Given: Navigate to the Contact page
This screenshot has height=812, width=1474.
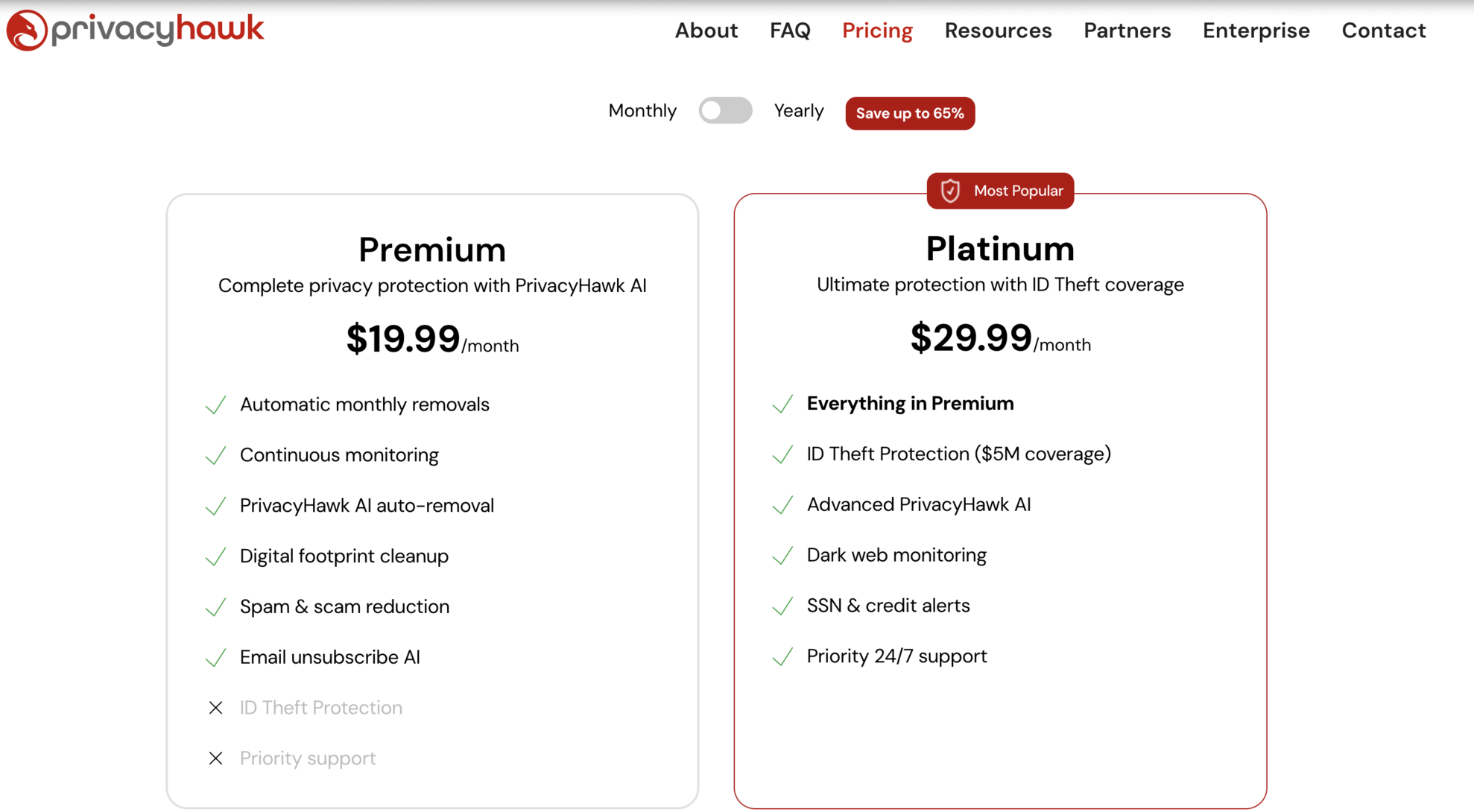Looking at the screenshot, I should [x=1383, y=31].
